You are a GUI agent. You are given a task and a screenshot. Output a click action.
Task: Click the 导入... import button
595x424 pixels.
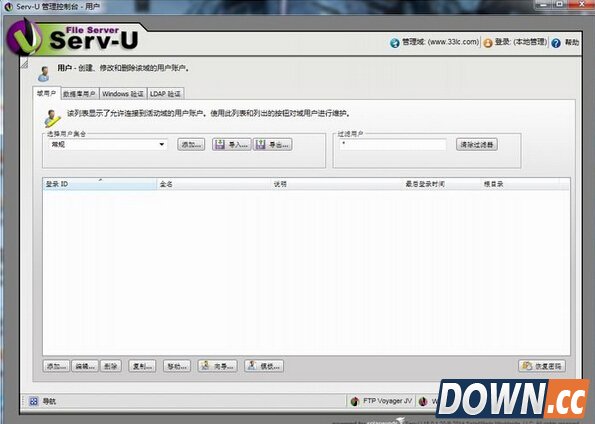[231, 144]
